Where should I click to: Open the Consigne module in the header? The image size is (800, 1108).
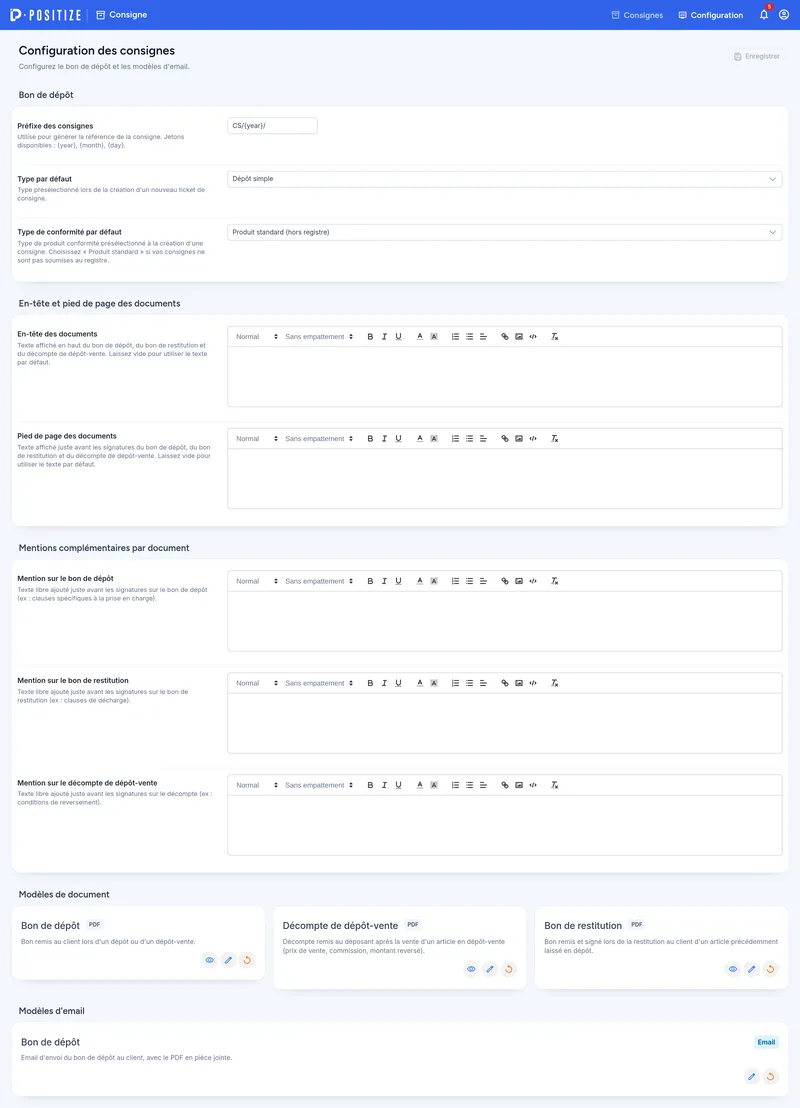[122, 14]
